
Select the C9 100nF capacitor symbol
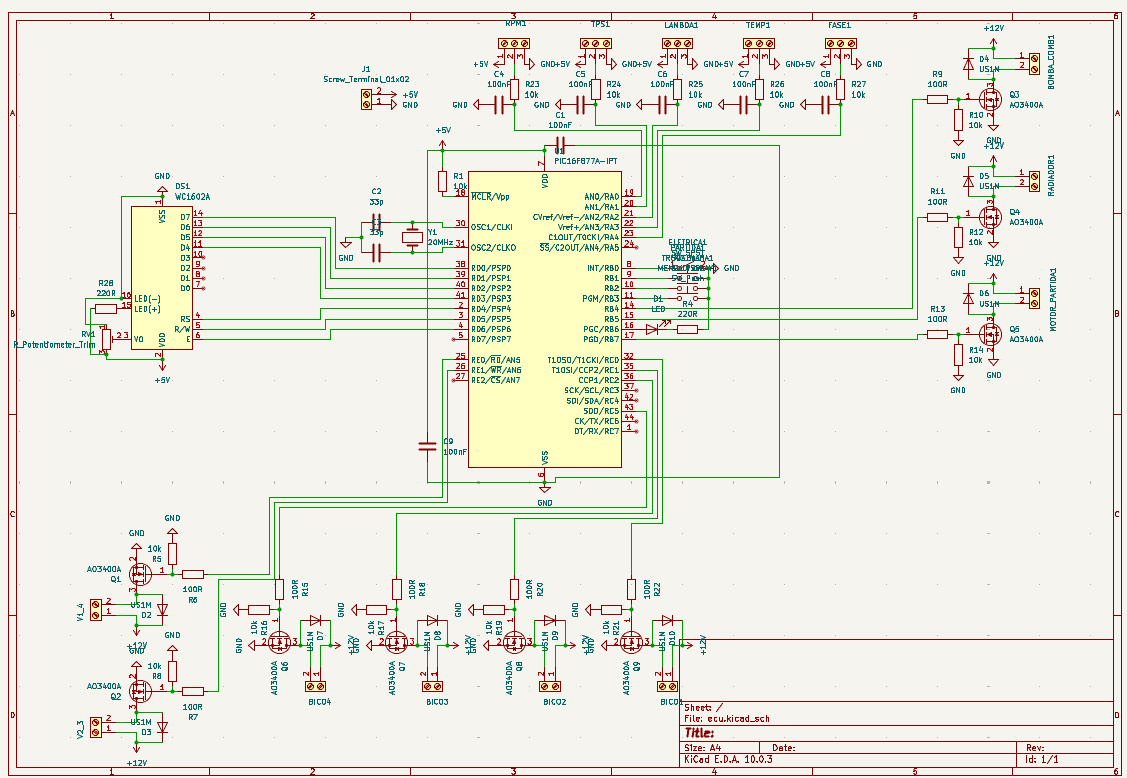(x=428, y=447)
